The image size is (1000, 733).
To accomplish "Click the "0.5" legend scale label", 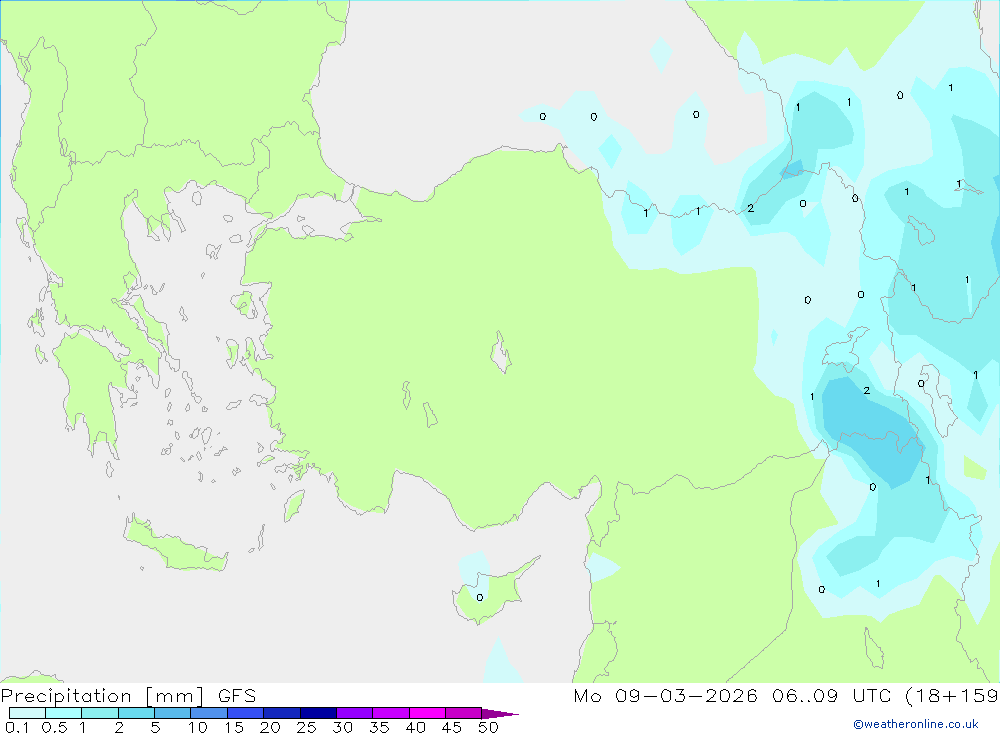I will (54, 727).
